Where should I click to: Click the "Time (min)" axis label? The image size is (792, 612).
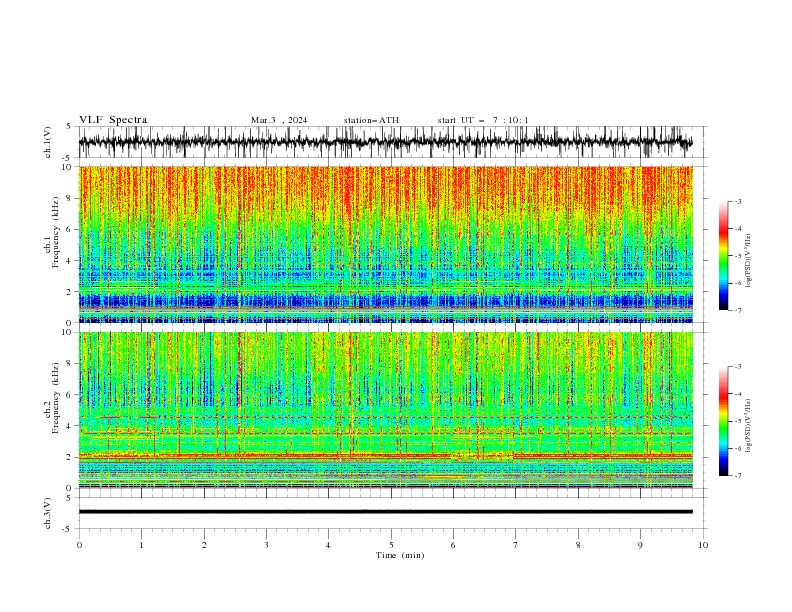(400, 555)
